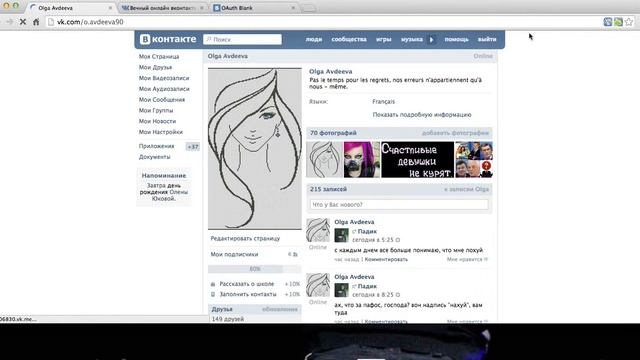Open Олены Юховой birthday reminder link

169,196
